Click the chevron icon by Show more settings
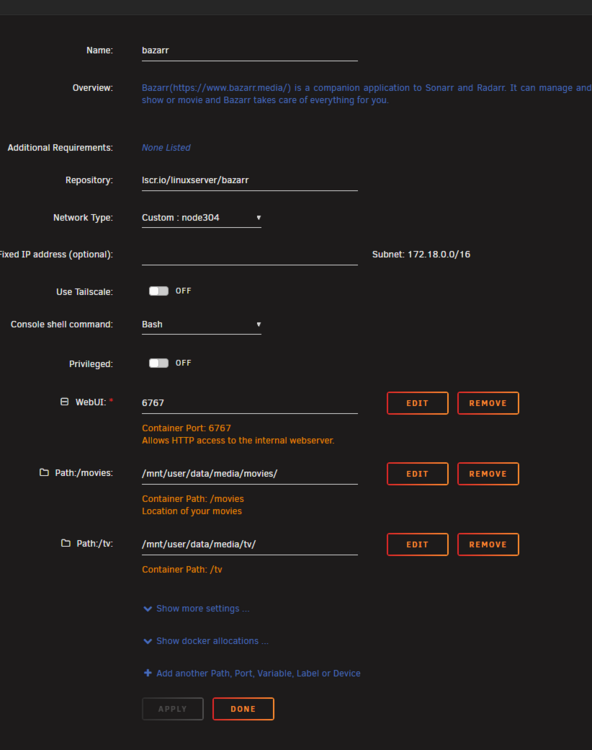This screenshot has height=750, width=592. pos(148,608)
